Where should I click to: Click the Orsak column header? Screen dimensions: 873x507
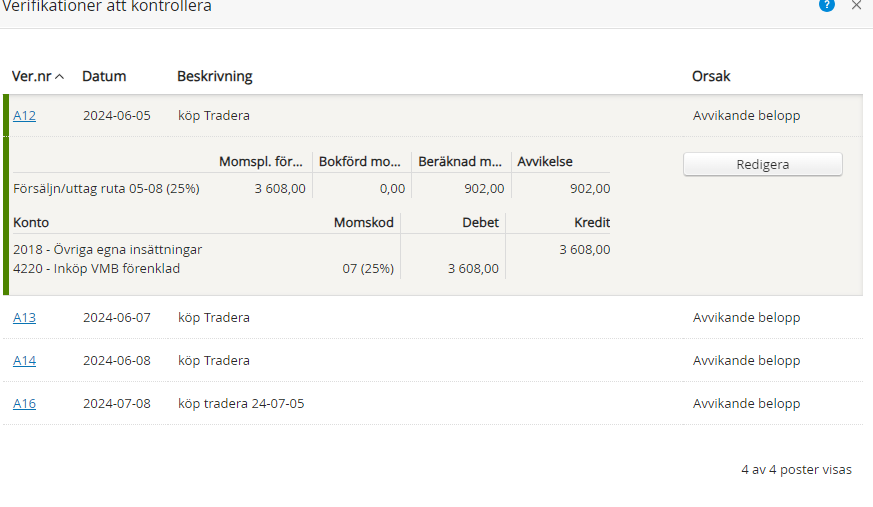(712, 76)
